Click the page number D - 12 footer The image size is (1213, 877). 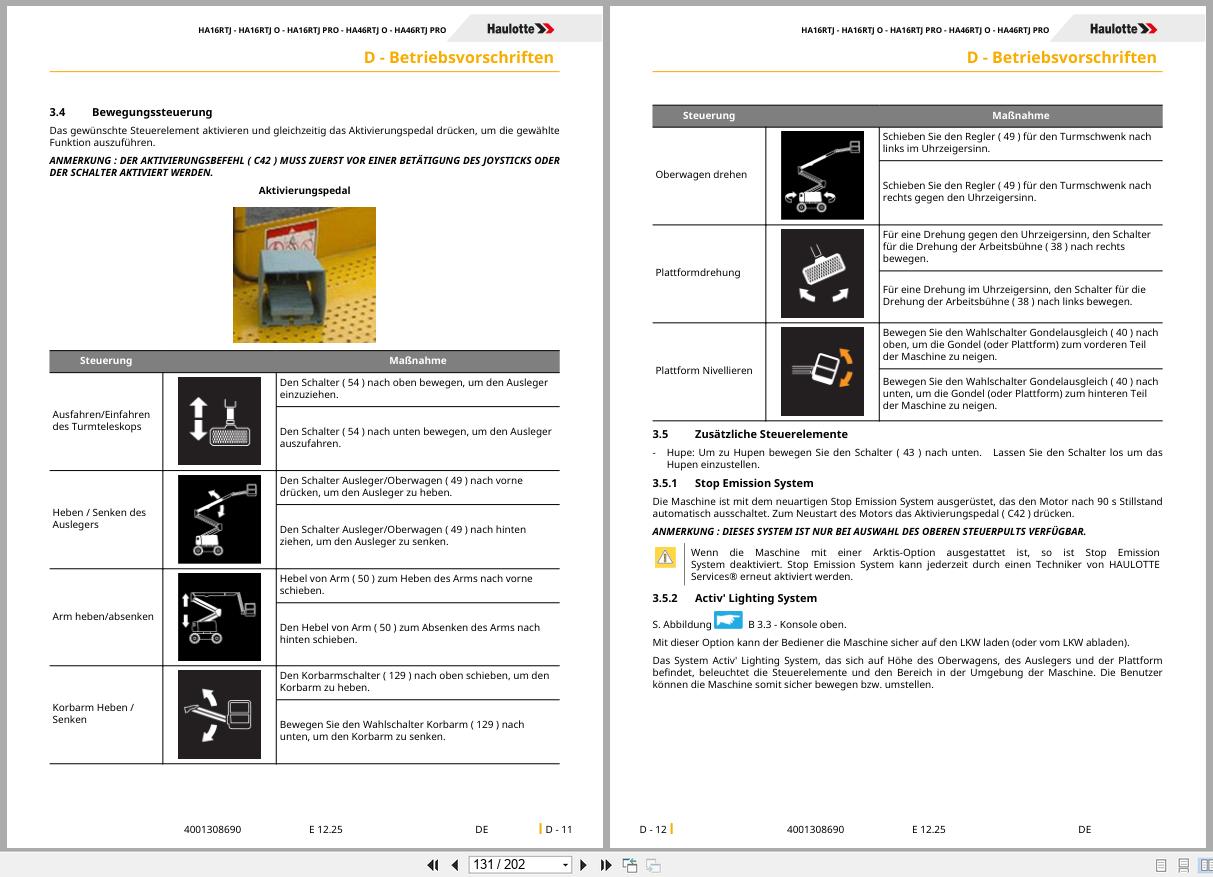click(653, 829)
